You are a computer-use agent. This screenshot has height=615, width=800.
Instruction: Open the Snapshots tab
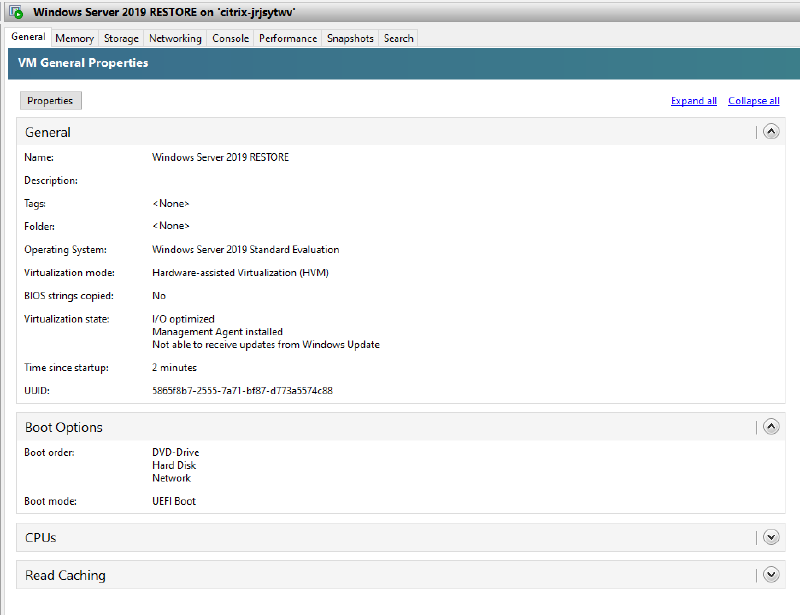(x=350, y=38)
